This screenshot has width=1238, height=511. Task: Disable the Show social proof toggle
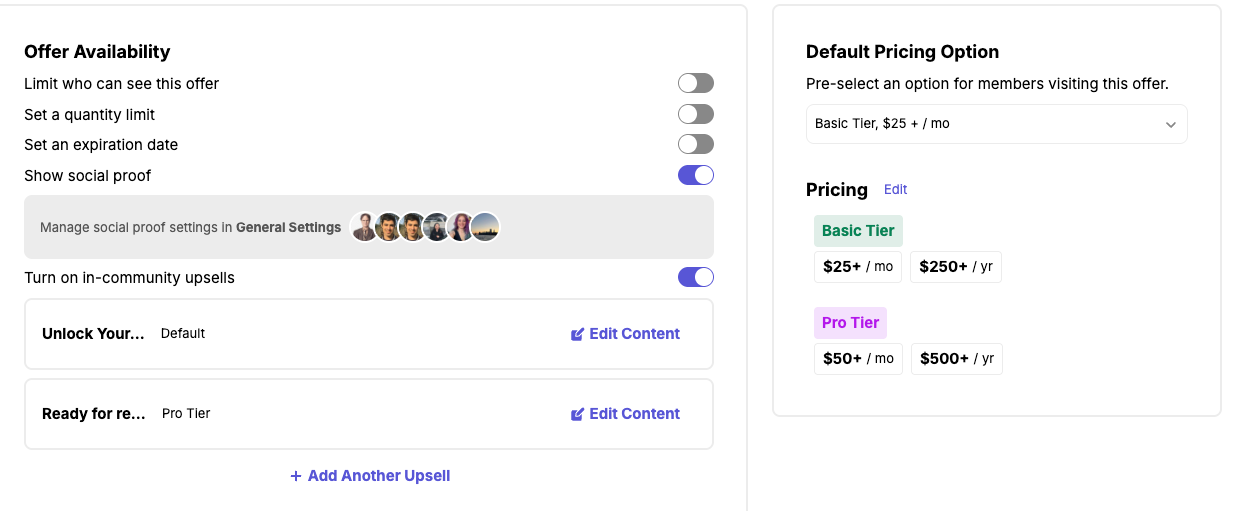point(696,175)
